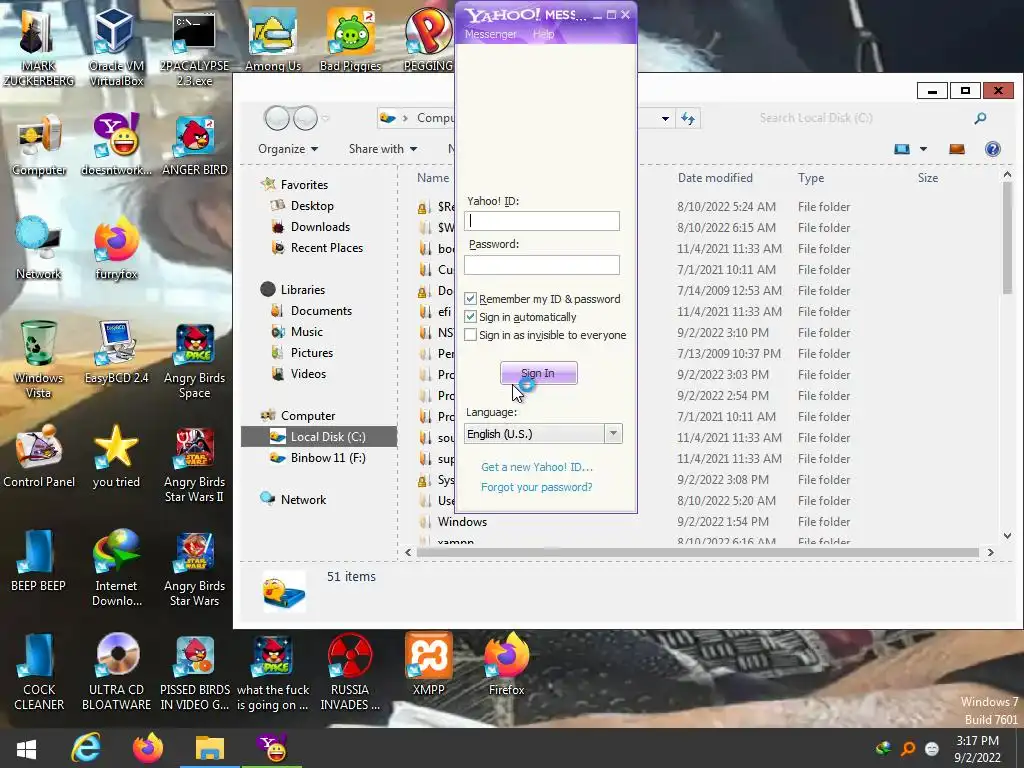Select the ANGER BIRD desktop icon
This screenshot has width=1024, height=768.
pos(195,145)
